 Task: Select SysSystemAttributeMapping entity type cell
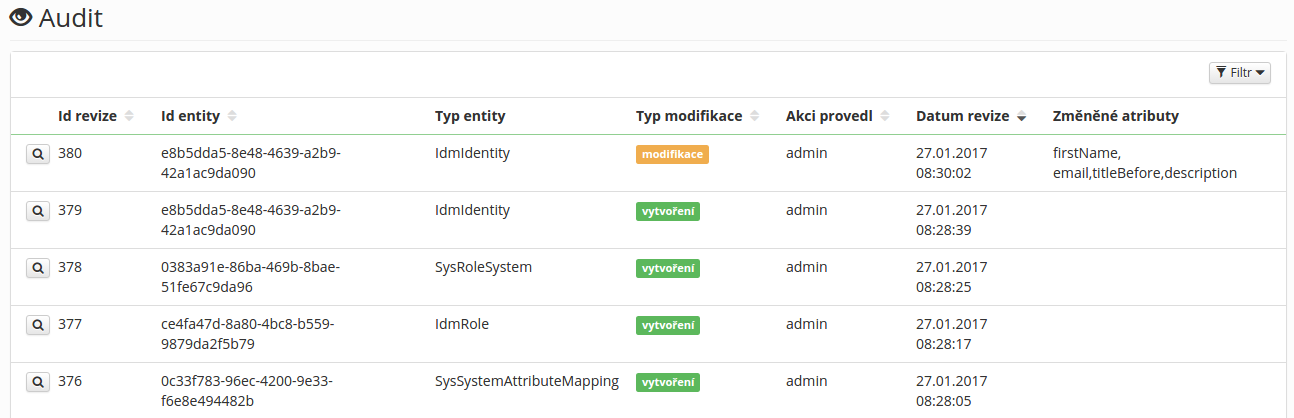[x=527, y=381]
